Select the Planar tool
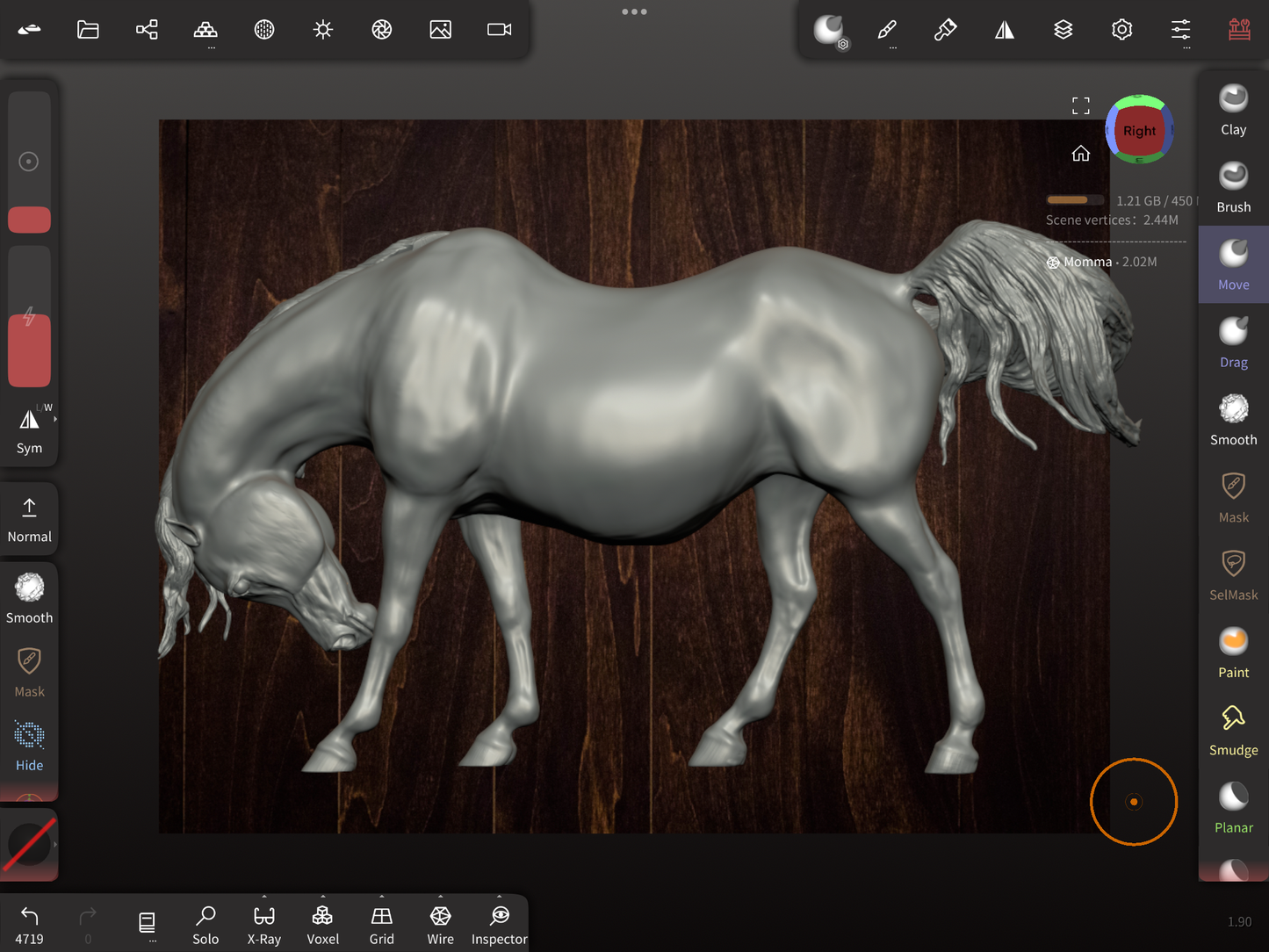The image size is (1269, 952). coord(1233,808)
